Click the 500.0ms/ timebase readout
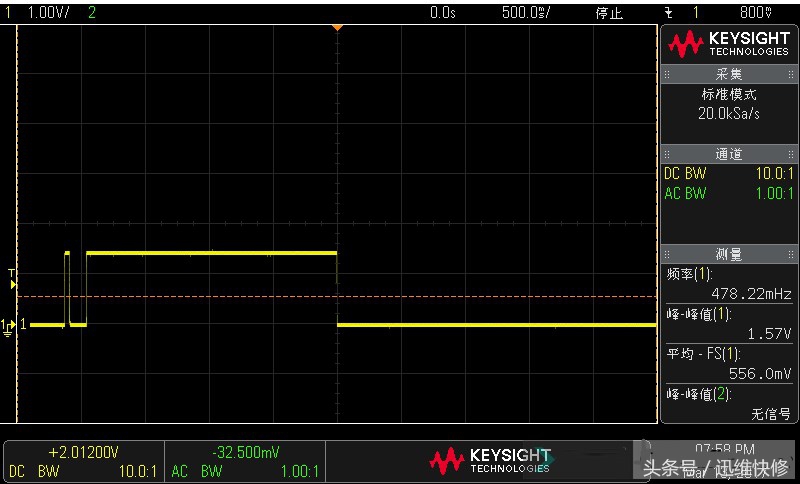 tap(526, 12)
